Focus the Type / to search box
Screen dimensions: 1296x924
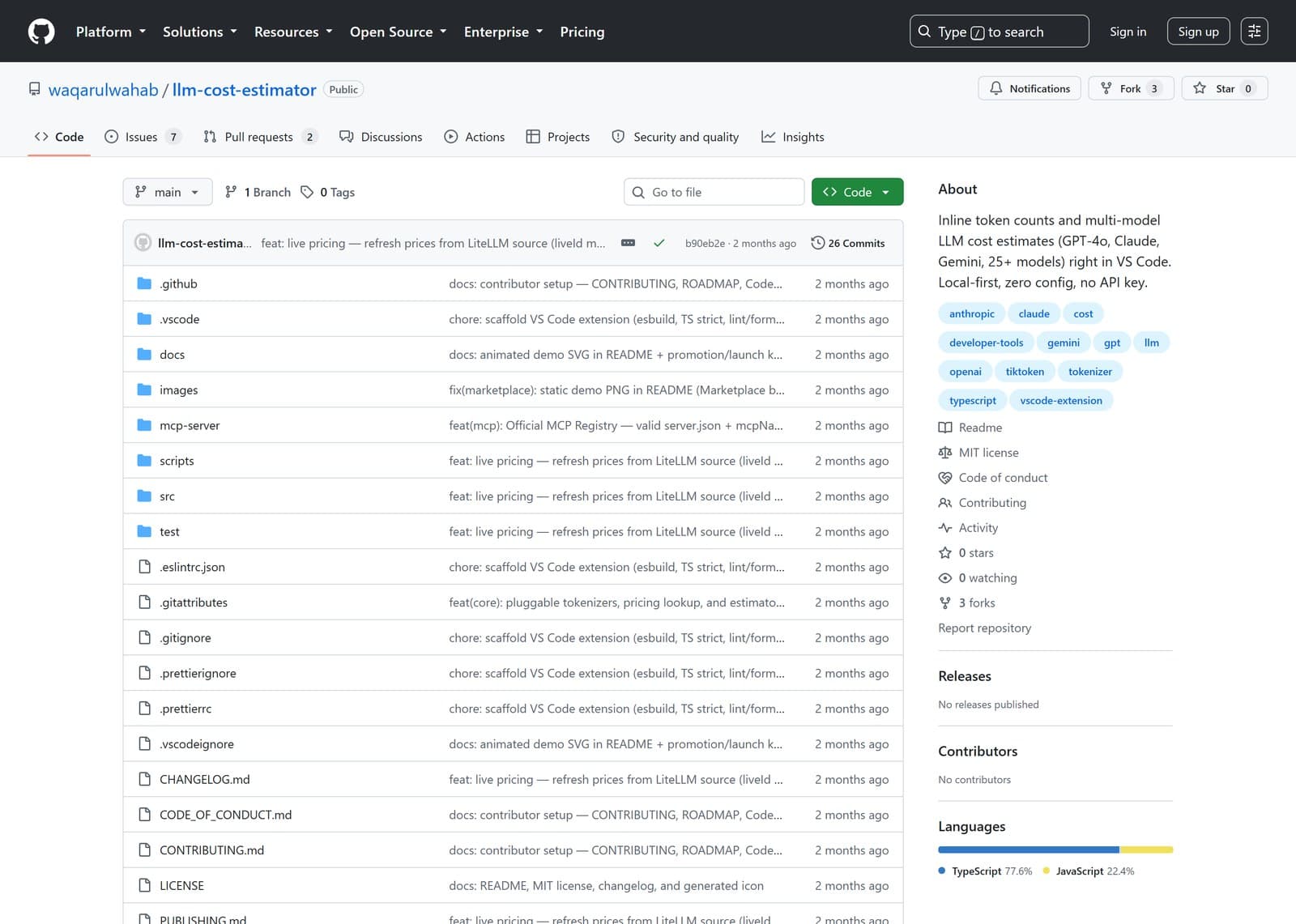[999, 32]
